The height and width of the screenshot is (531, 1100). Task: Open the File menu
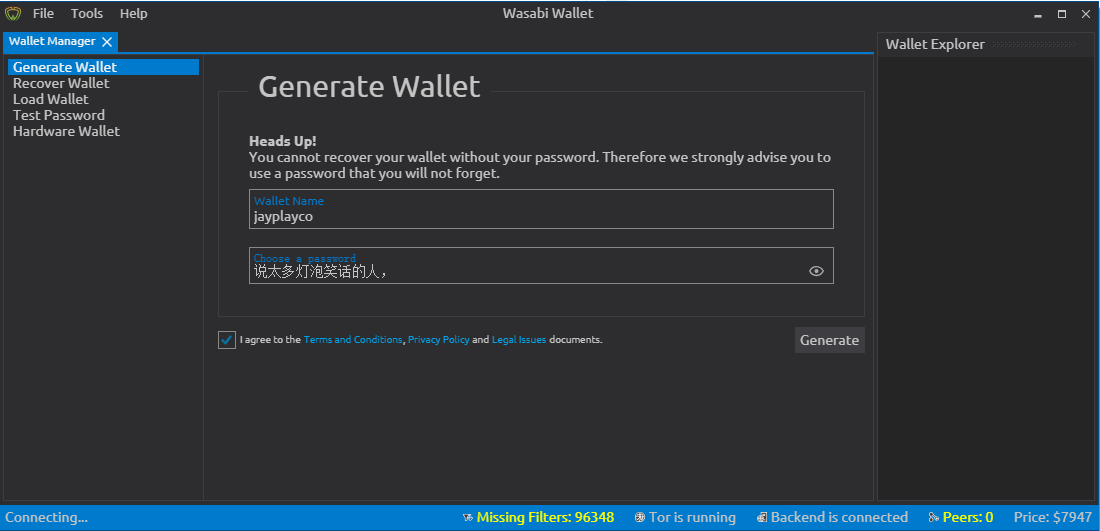[43, 13]
